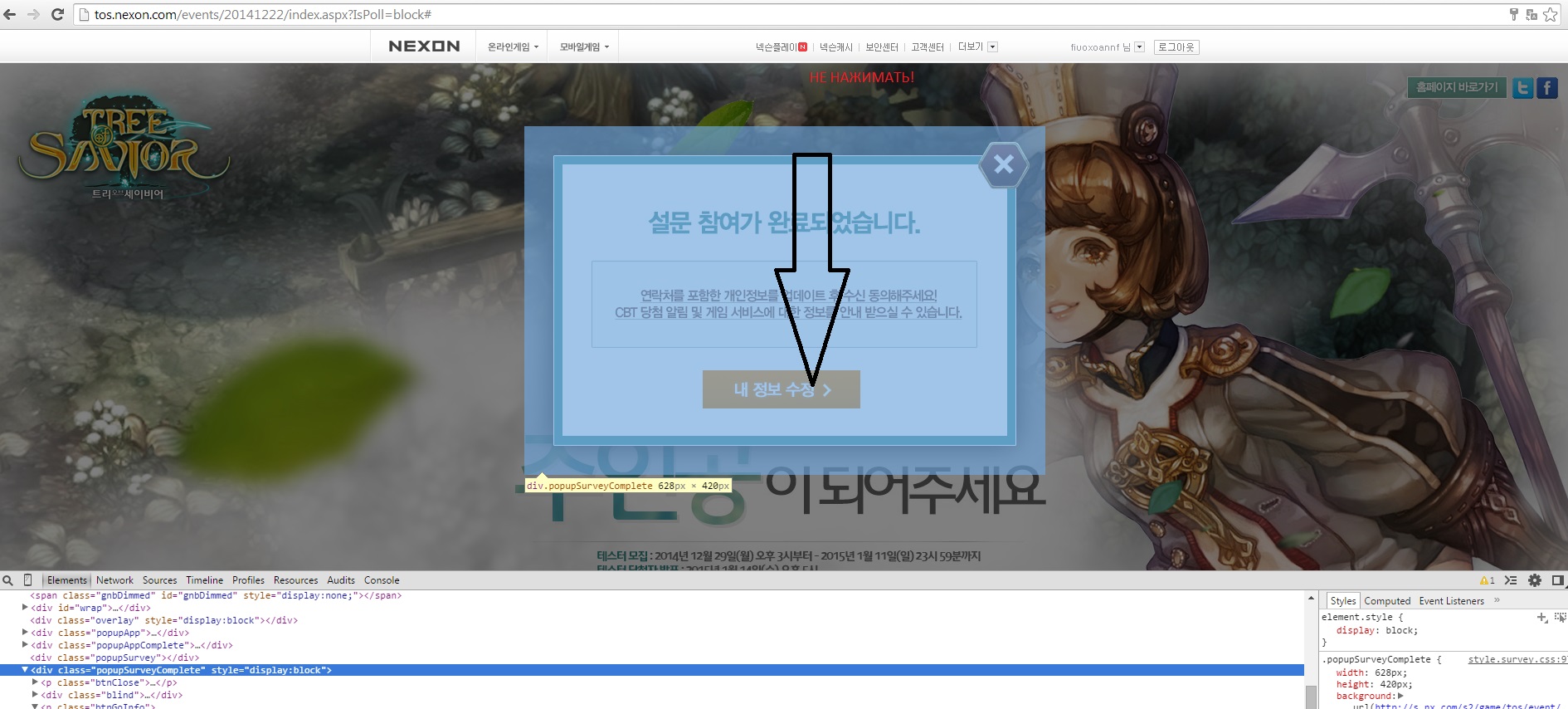The height and width of the screenshot is (709, 1568).
Task: Open the Audits tab
Action: click(x=341, y=580)
